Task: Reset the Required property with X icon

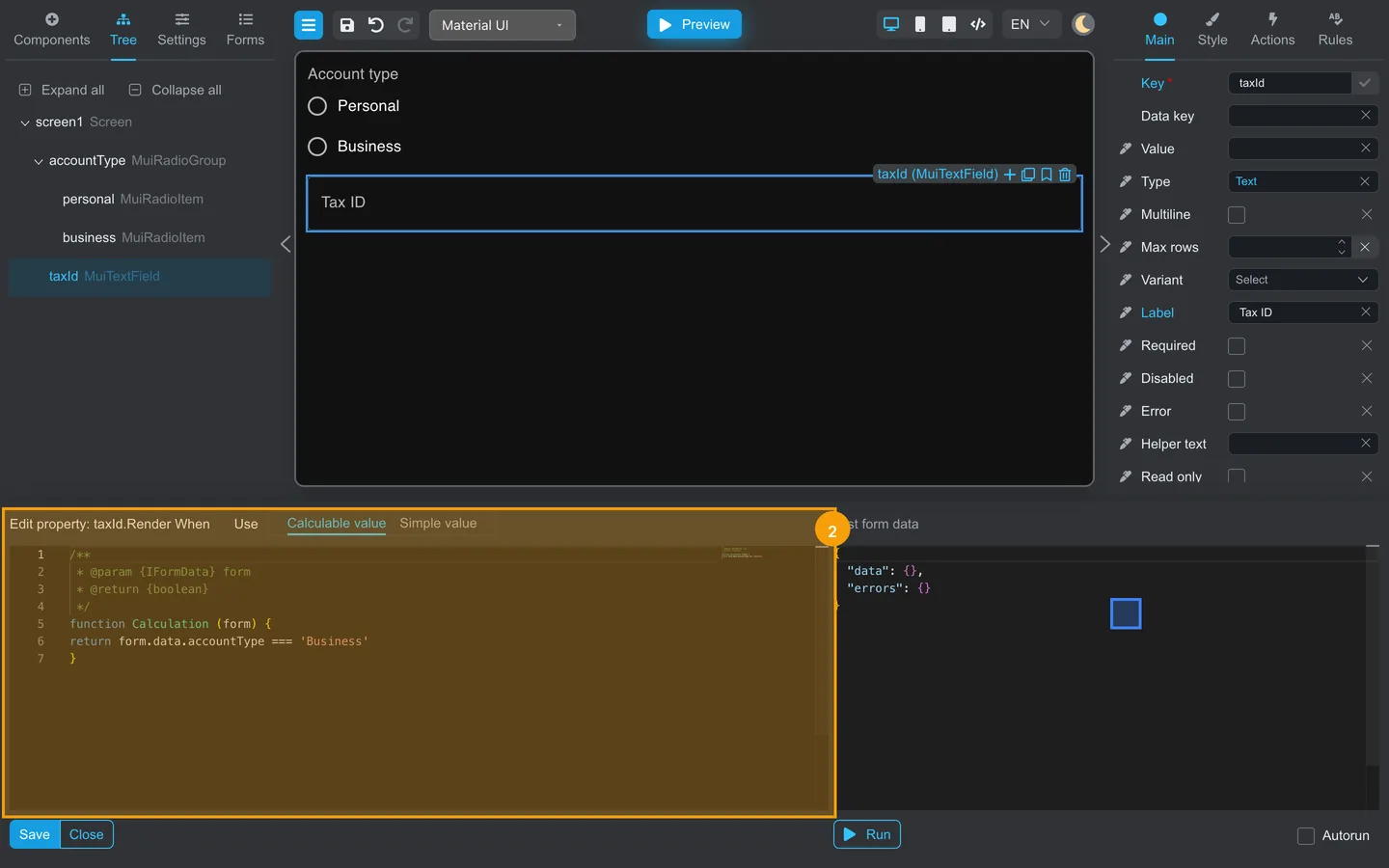Action: tap(1367, 345)
